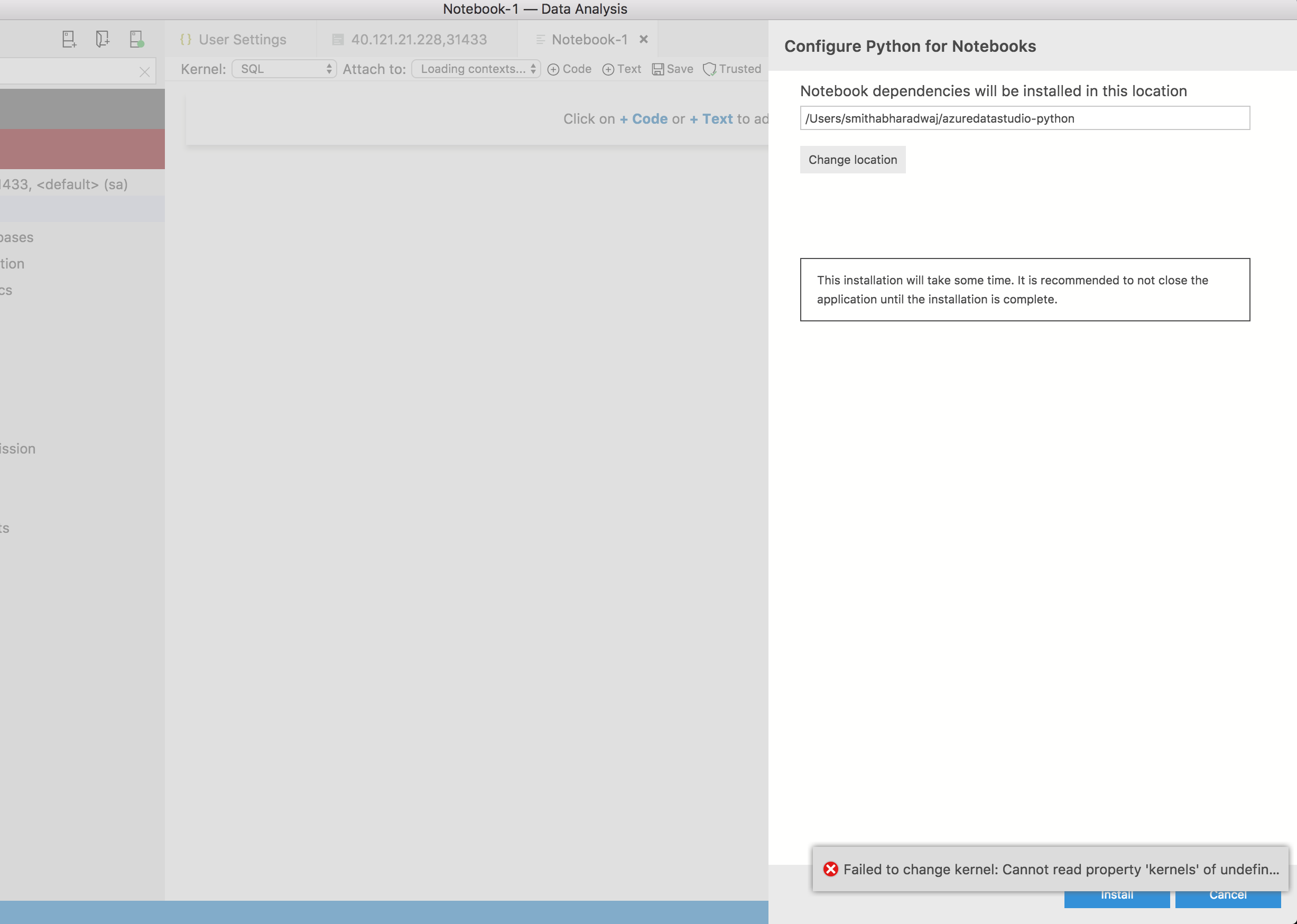The height and width of the screenshot is (924, 1297).
Task: Toggle the Trusted state of the notebook
Action: pos(732,69)
